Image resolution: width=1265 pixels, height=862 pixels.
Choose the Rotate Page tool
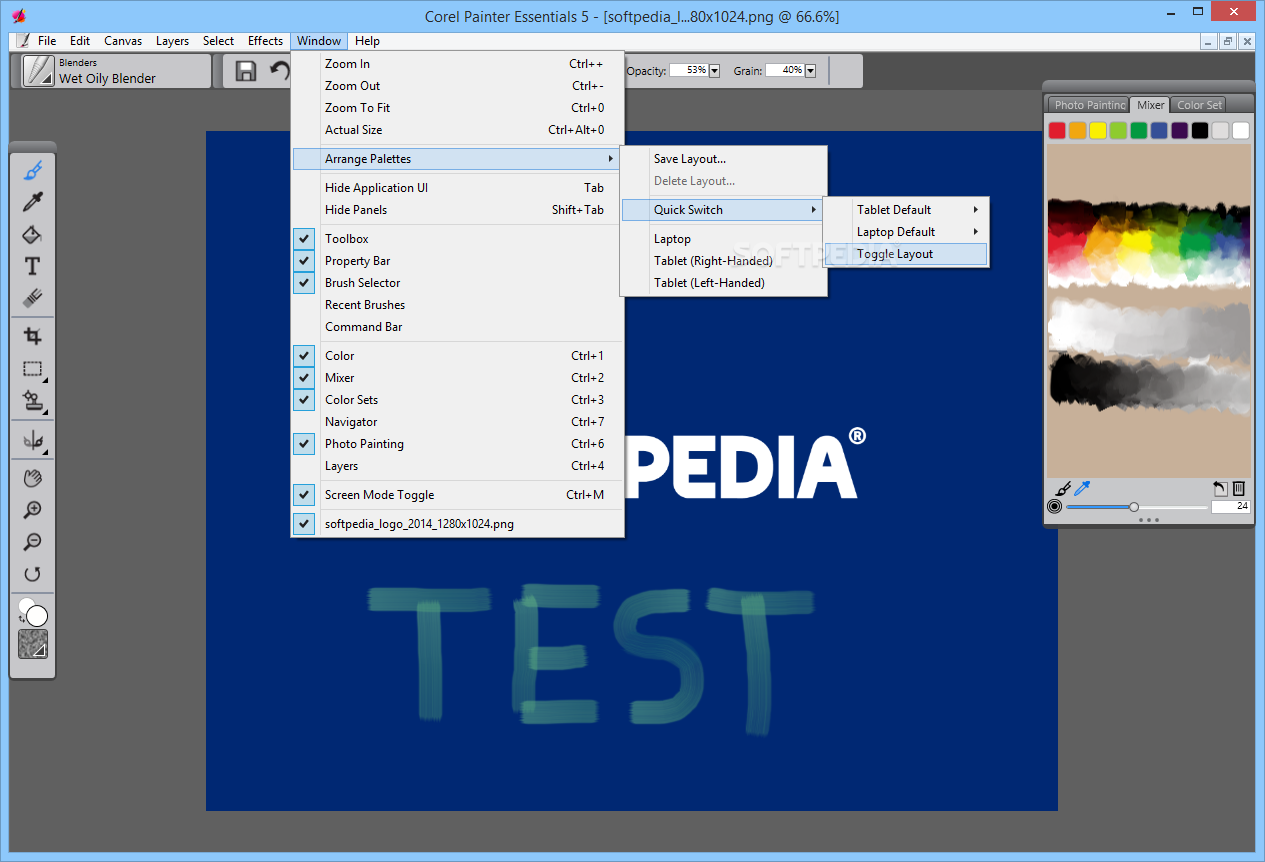point(33,574)
